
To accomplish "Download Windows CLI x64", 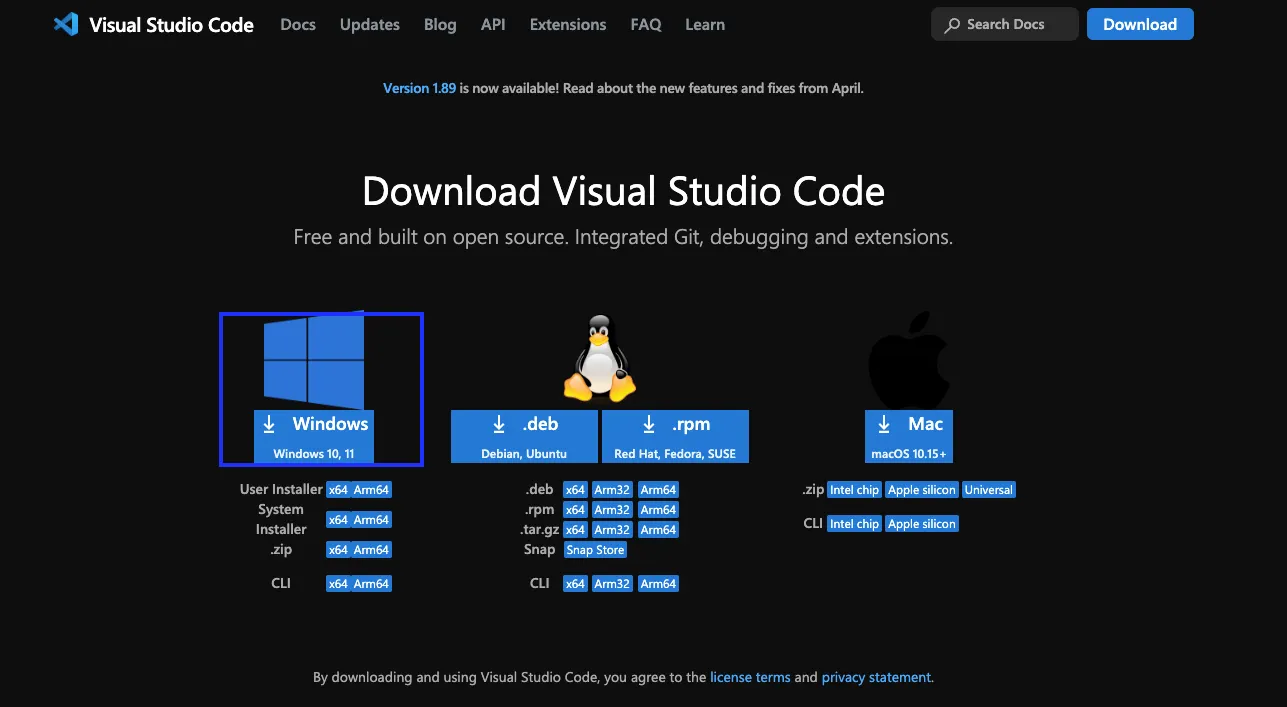I will coord(338,584).
